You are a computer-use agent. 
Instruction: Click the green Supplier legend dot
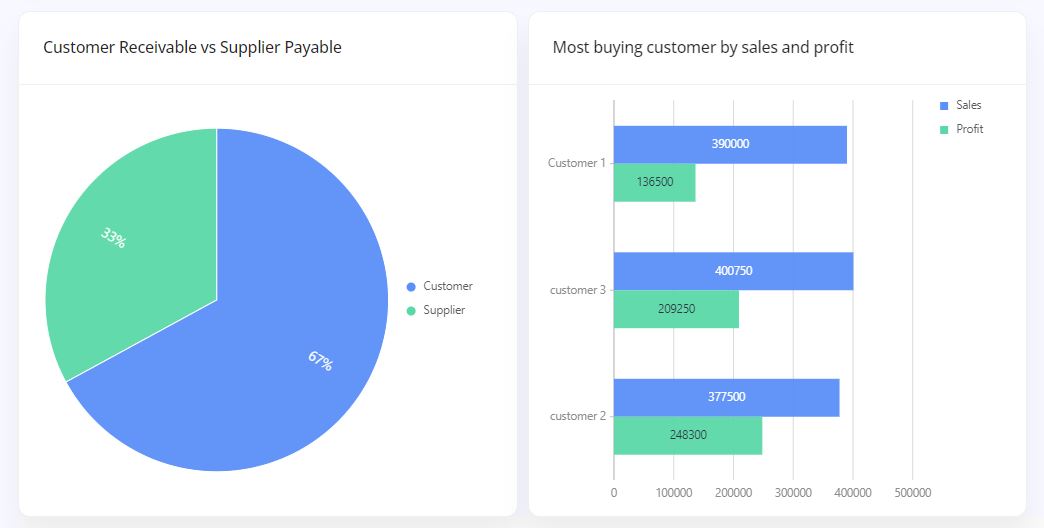tap(411, 310)
